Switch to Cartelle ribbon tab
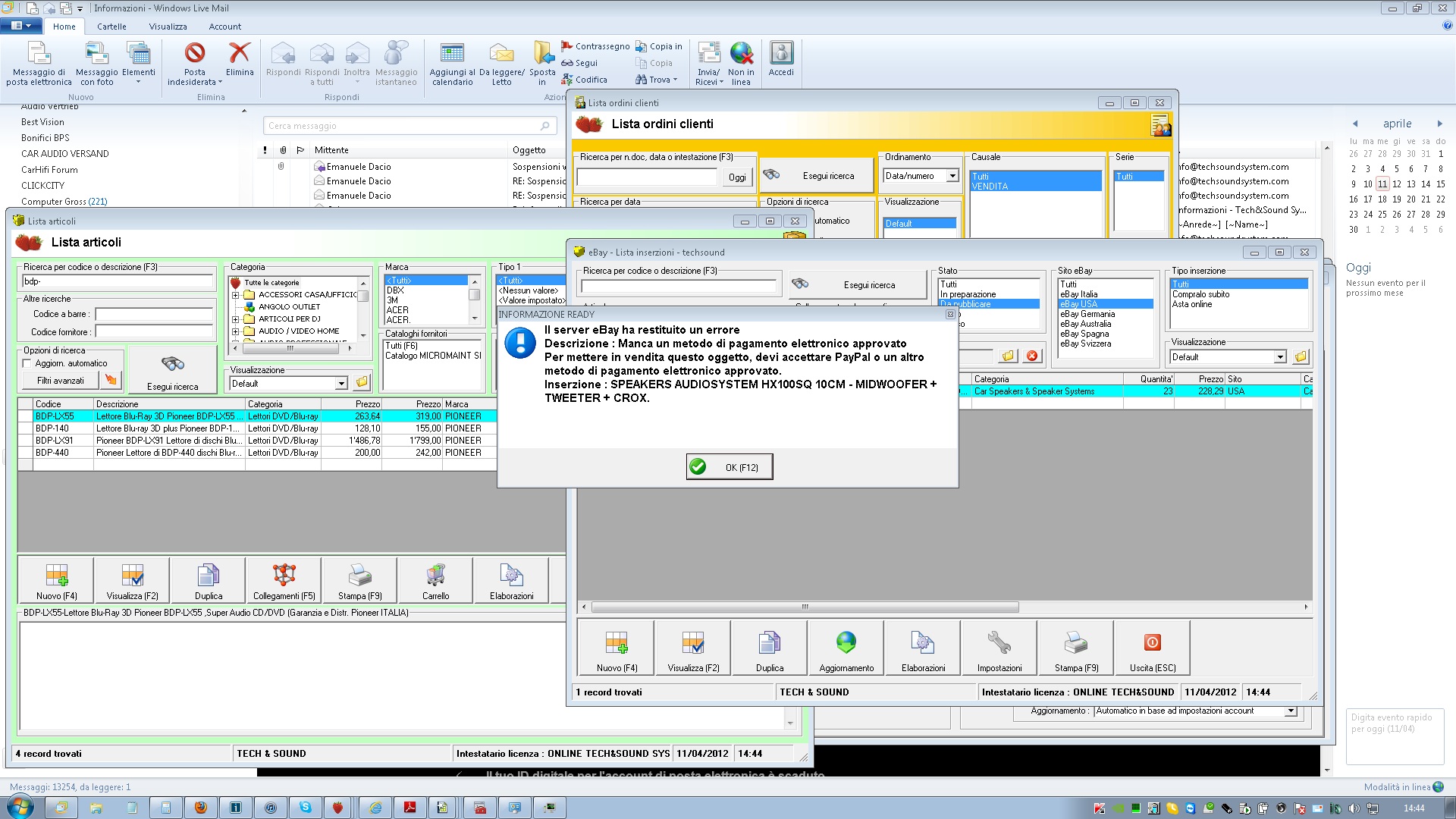 (x=111, y=27)
